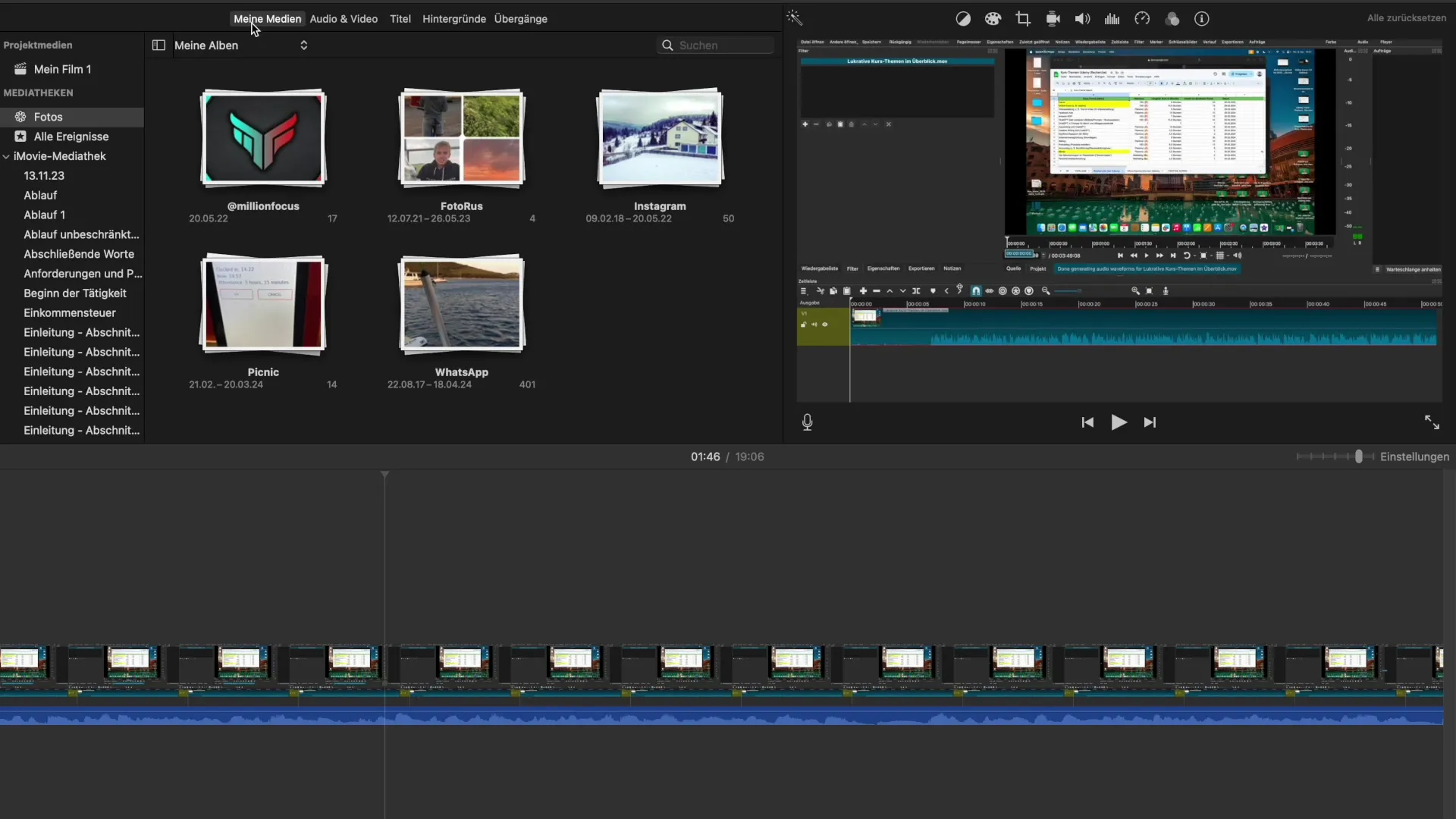This screenshot has width=1456, height=819.
Task: Start playback with the play button
Action: pos(1119,422)
